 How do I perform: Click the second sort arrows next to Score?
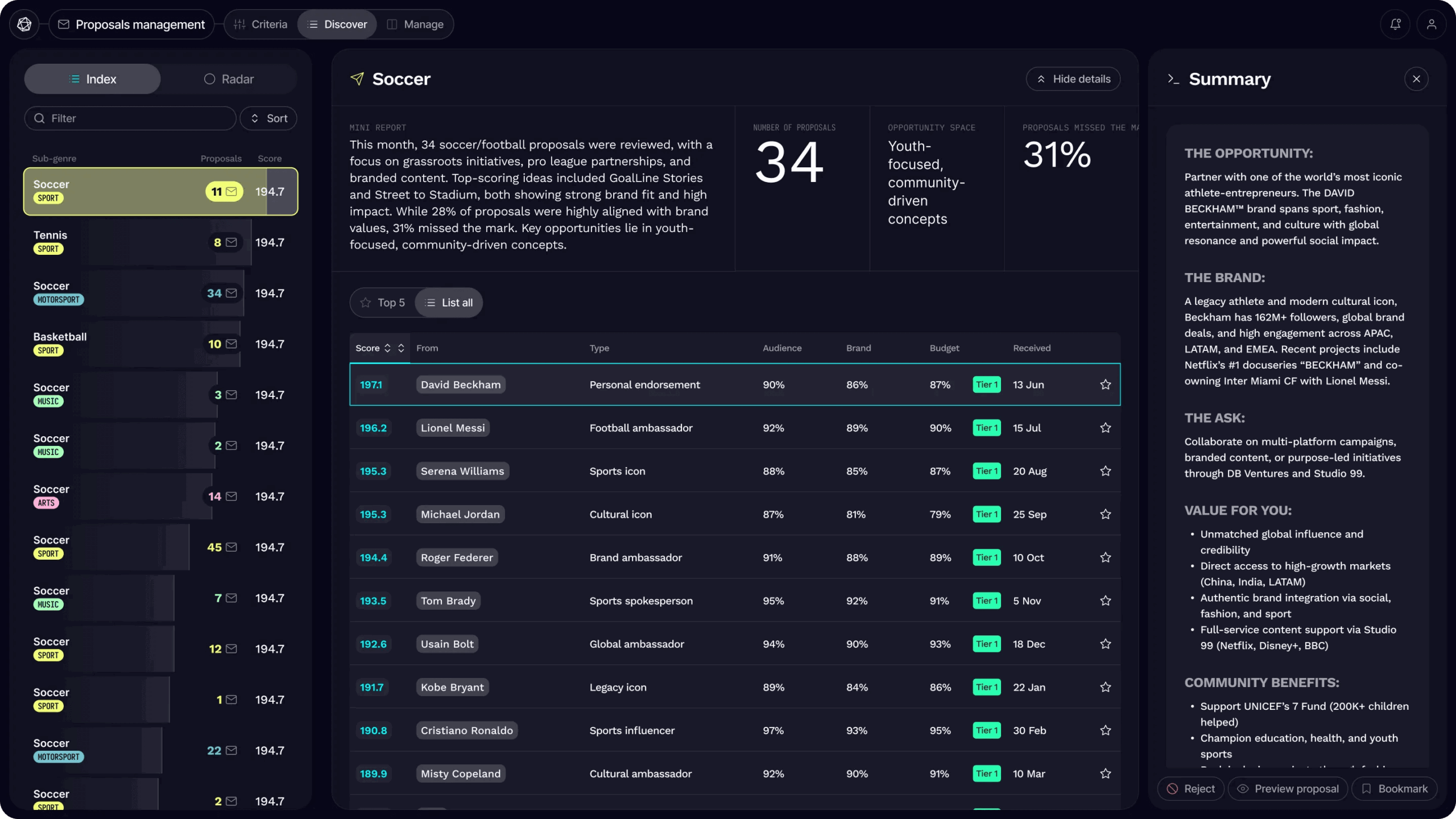(x=401, y=349)
